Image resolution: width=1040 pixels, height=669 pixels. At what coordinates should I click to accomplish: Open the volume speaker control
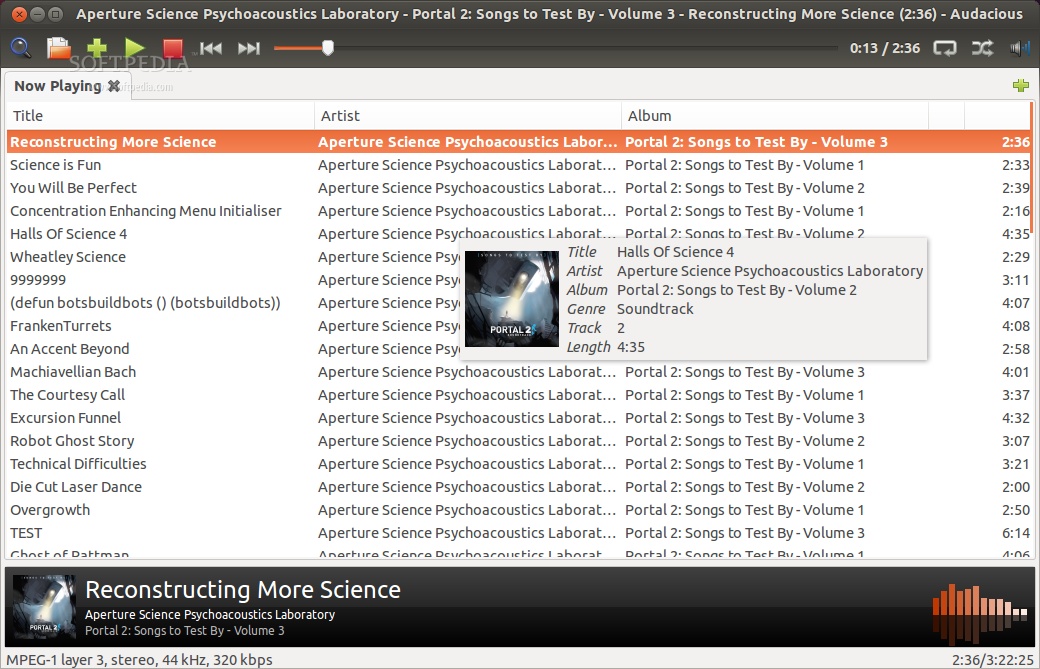click(x=1020, y=48)
